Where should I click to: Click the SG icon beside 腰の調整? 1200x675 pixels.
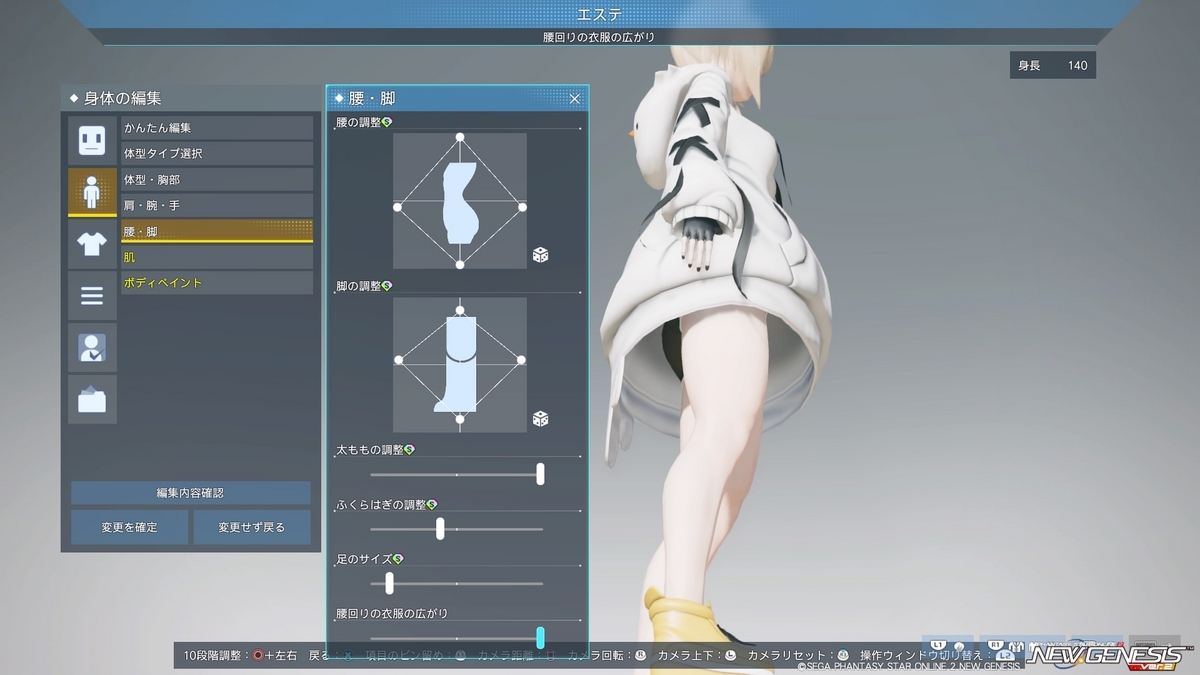(x=387, y=122)
